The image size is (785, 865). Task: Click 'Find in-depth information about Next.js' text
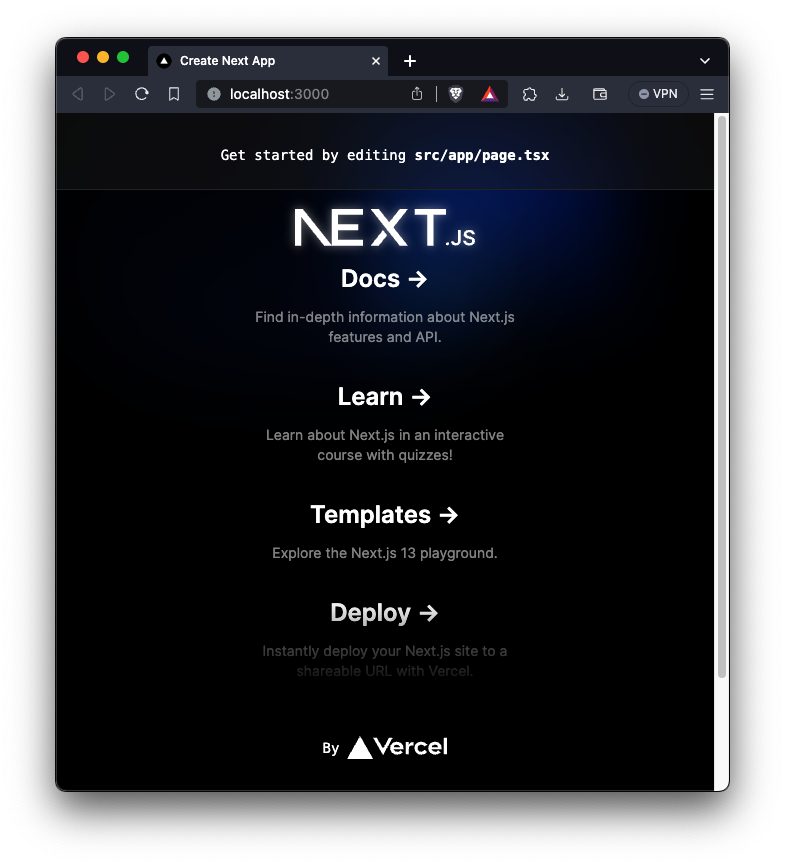click(x=385, y=317)
